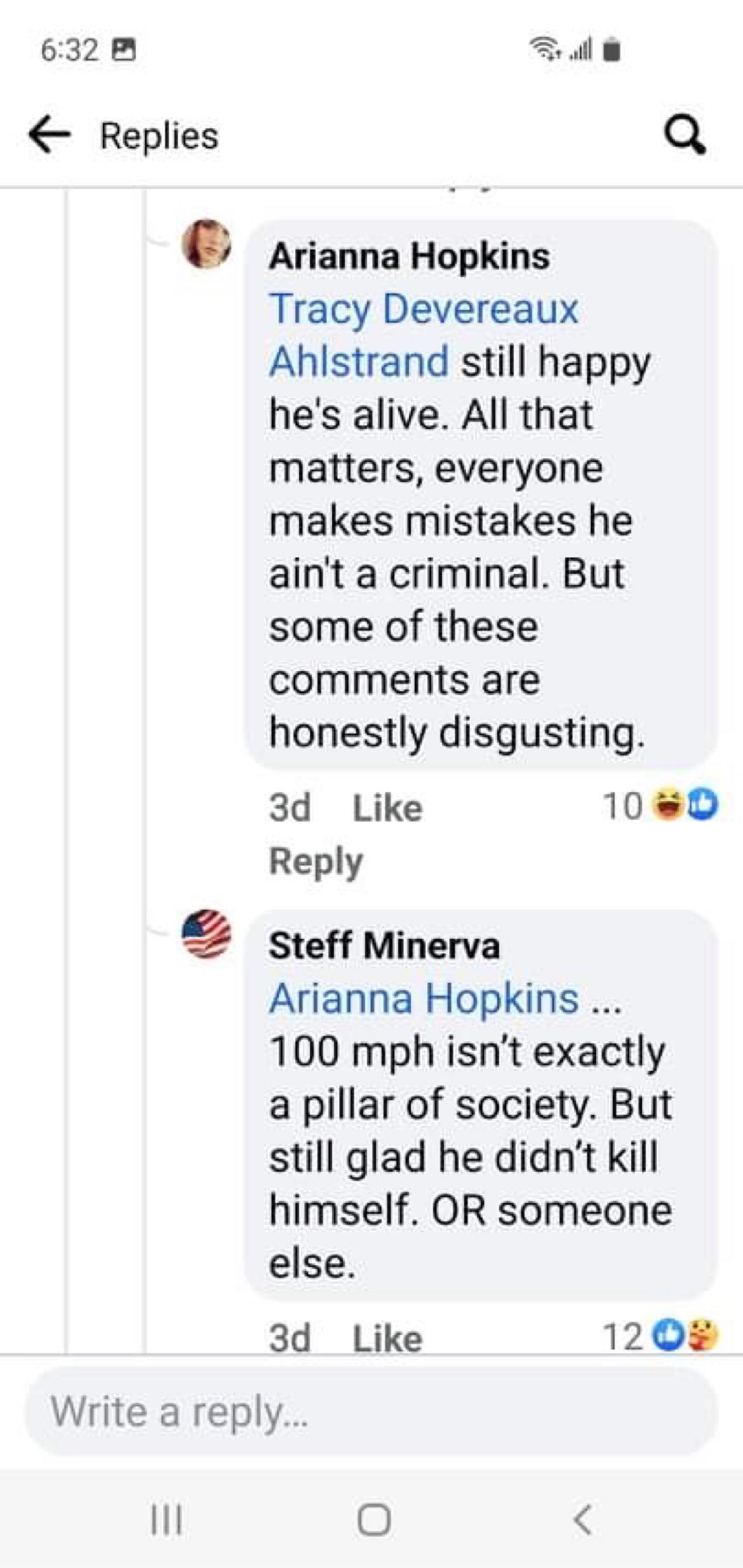Open Steff Minerva's flag profile picture
This screenshot has width=743, height=1568.
206,933
